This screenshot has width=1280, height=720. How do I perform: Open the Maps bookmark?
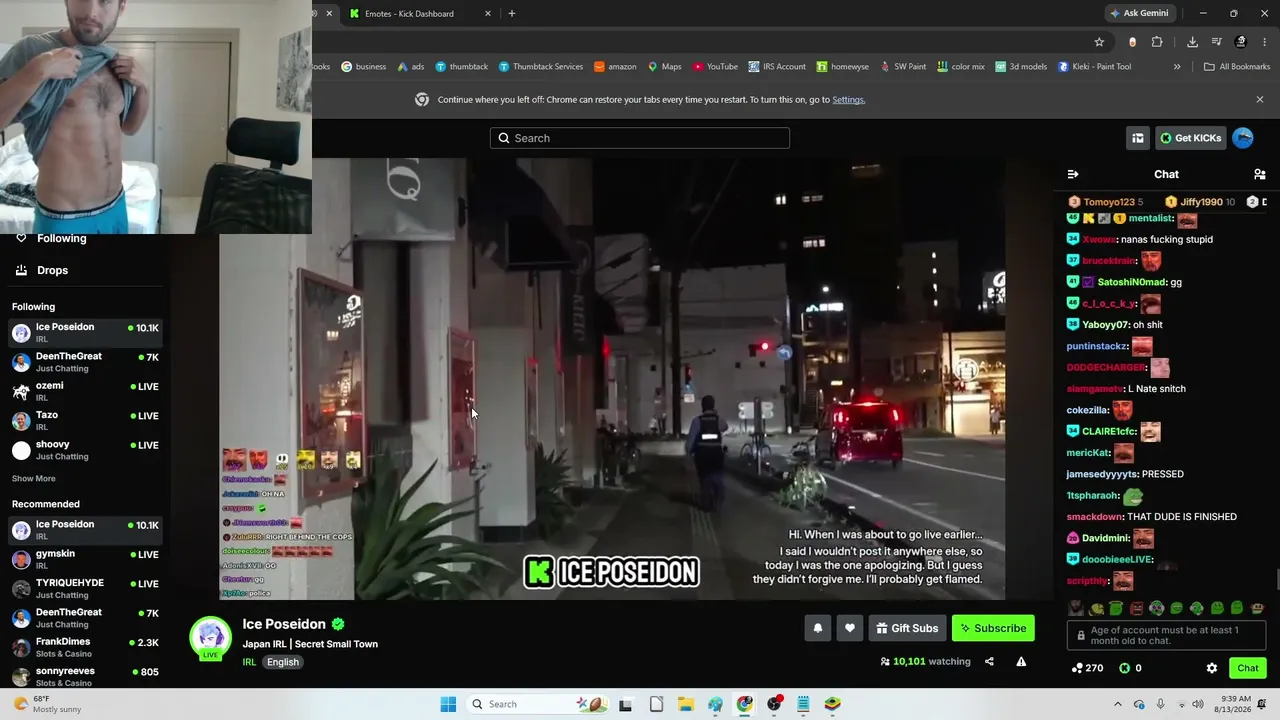click(664, 67)
